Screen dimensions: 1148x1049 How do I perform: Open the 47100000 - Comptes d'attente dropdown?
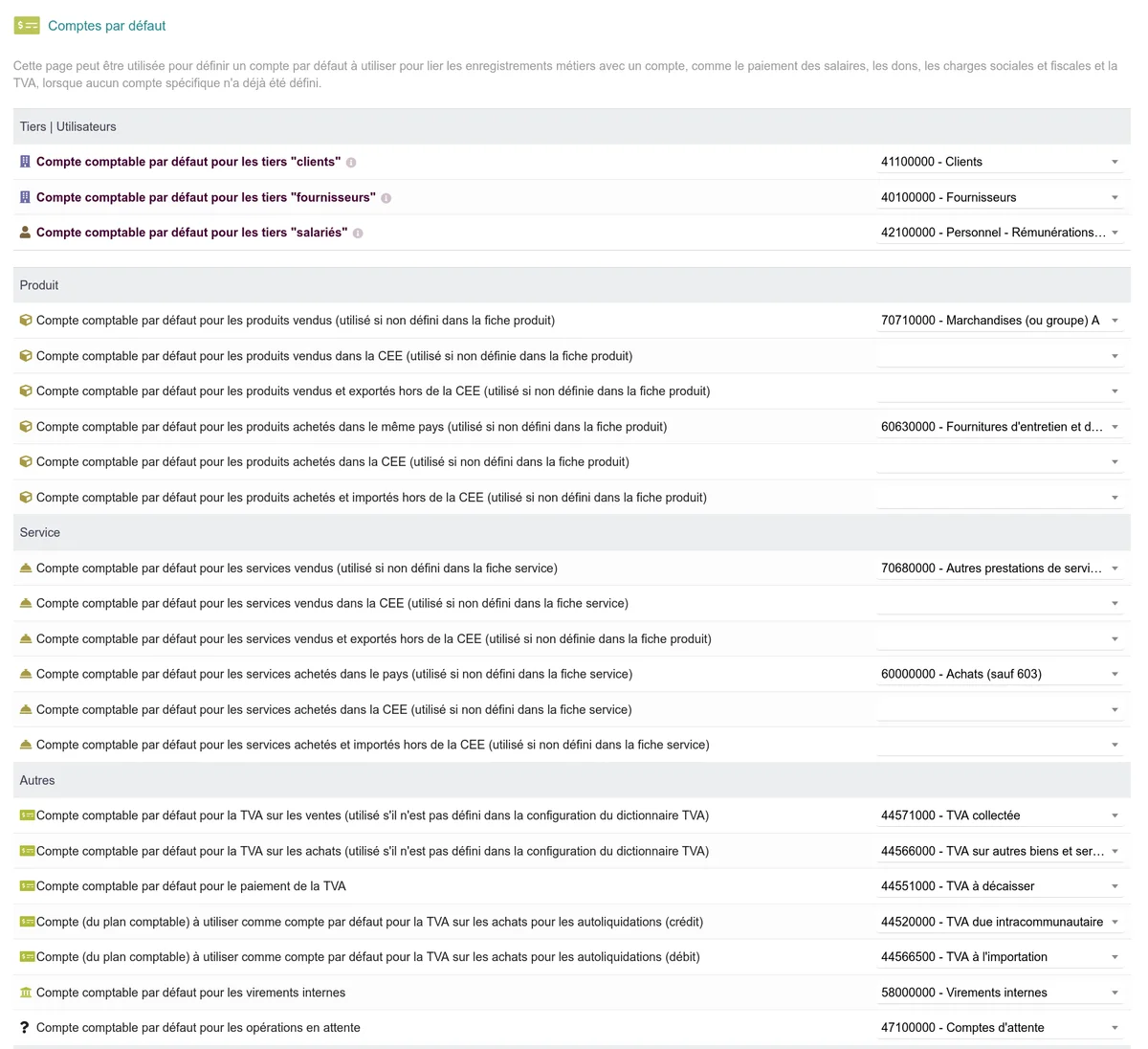click(x=1000, y=1028)
